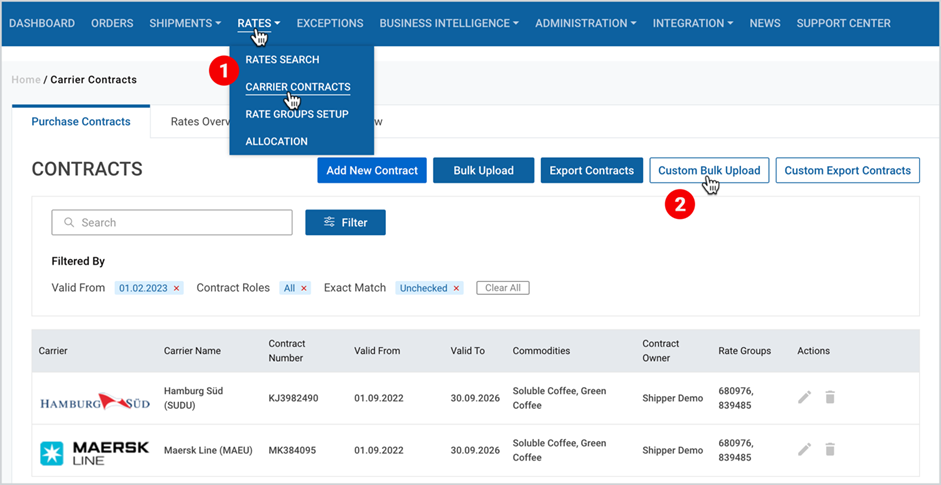The image size is (941, 485).
Task: Click the Custom Bulk Upload button
Action: point(709,170)
